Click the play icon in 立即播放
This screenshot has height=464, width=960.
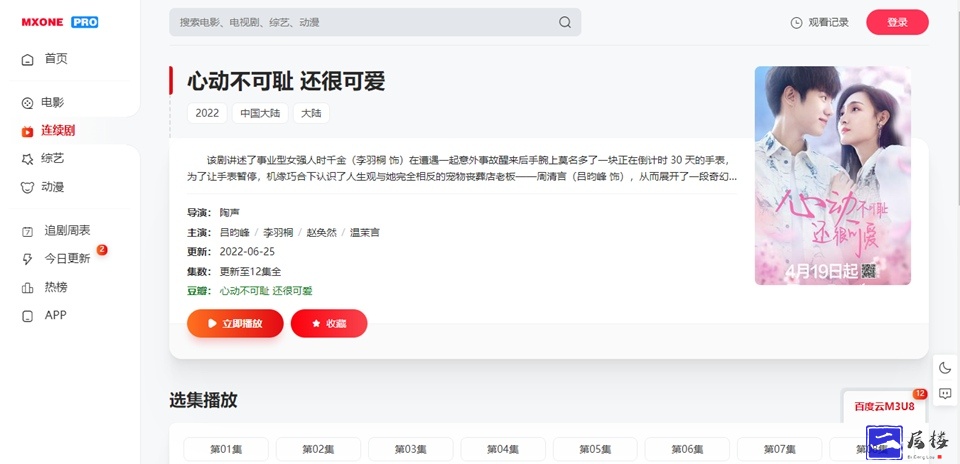(x=212, y=323)
